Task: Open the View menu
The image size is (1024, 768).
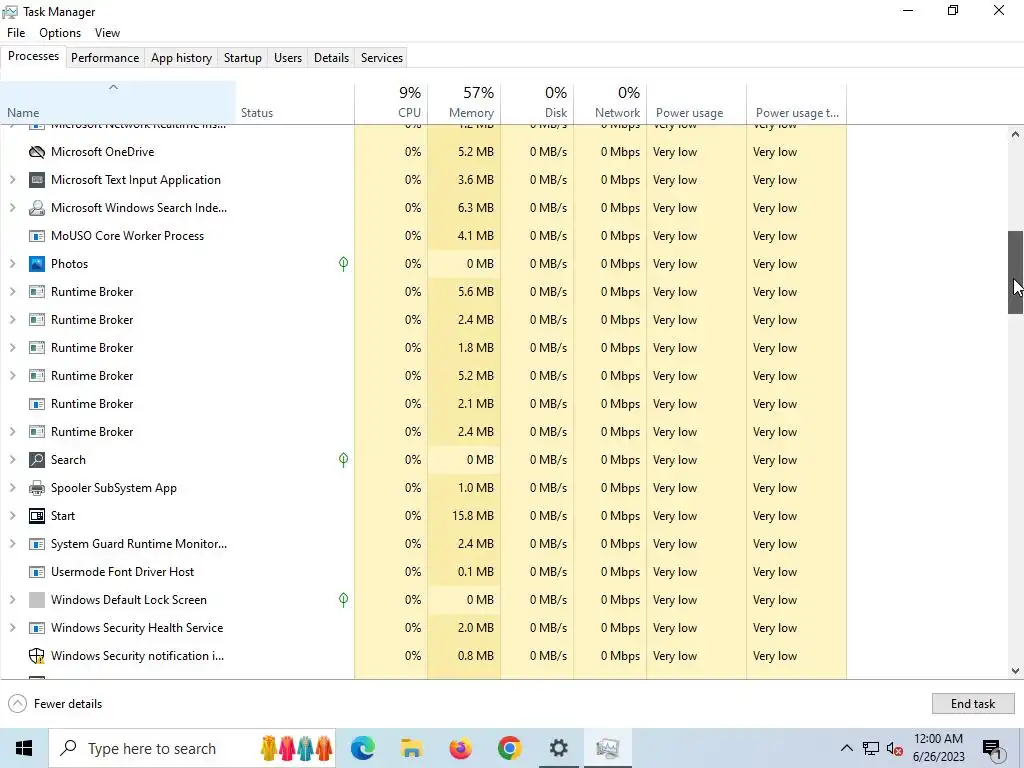Action: pos(107,33)
